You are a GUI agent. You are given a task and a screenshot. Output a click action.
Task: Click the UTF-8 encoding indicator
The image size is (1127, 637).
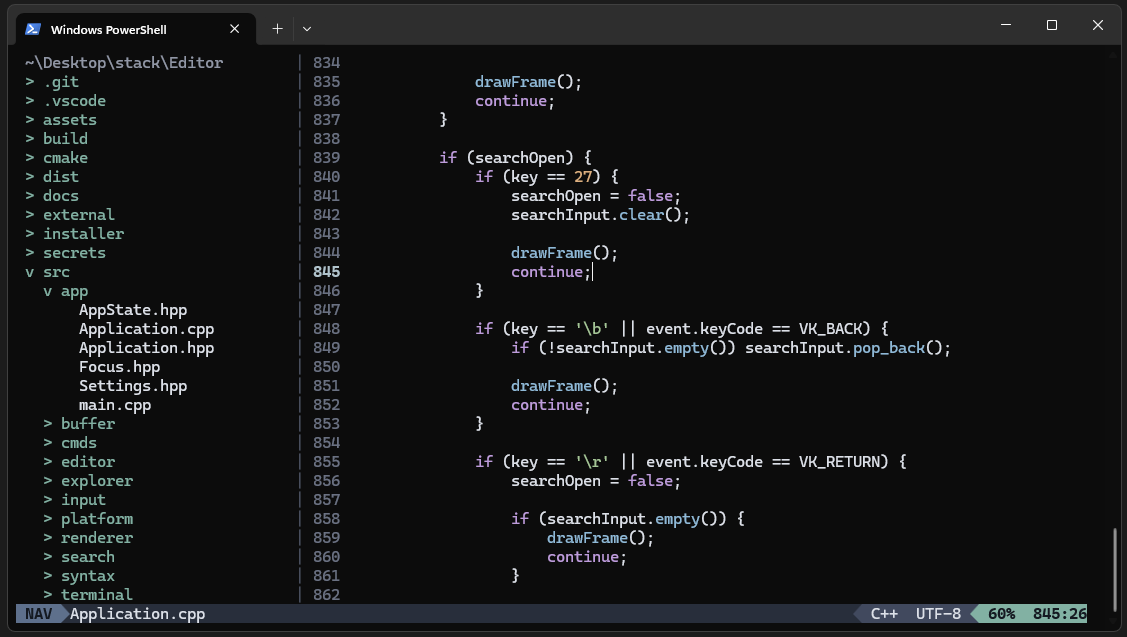pos(938,614)
